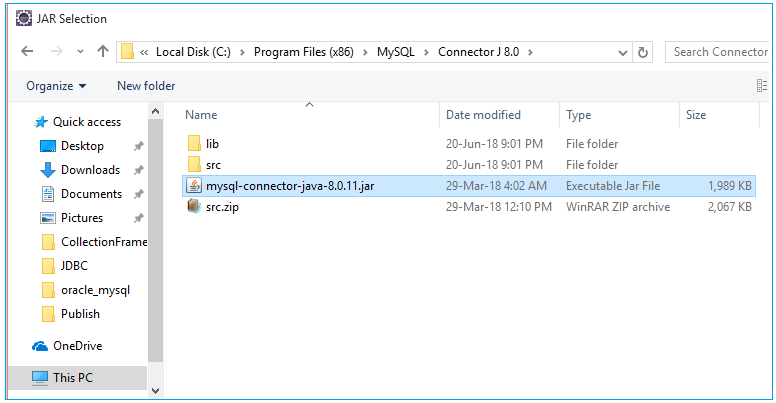Open address bar history dropdown

click(623, 52)
